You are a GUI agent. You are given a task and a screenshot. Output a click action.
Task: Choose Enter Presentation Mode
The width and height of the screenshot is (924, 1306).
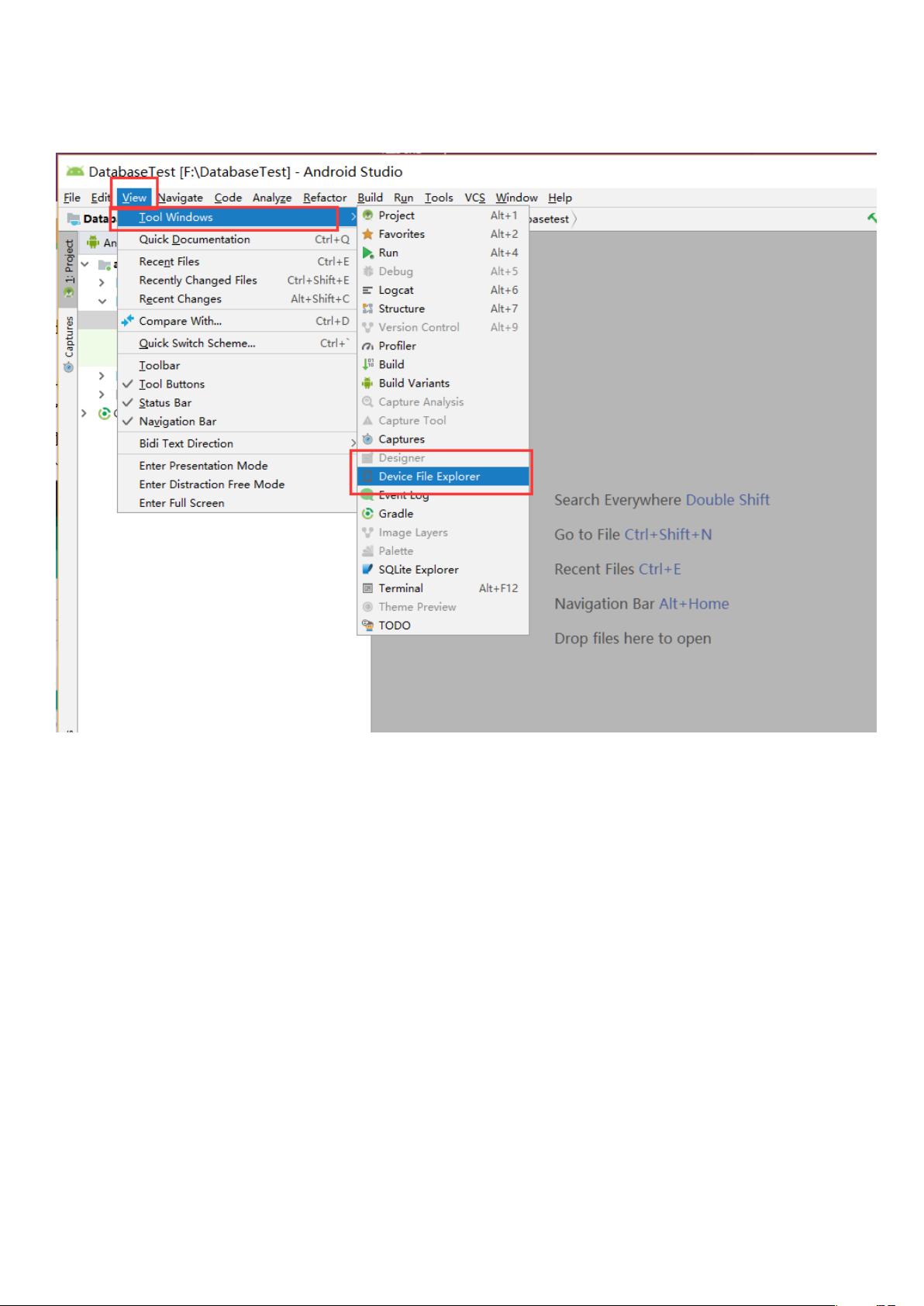[x=236, y=466]
